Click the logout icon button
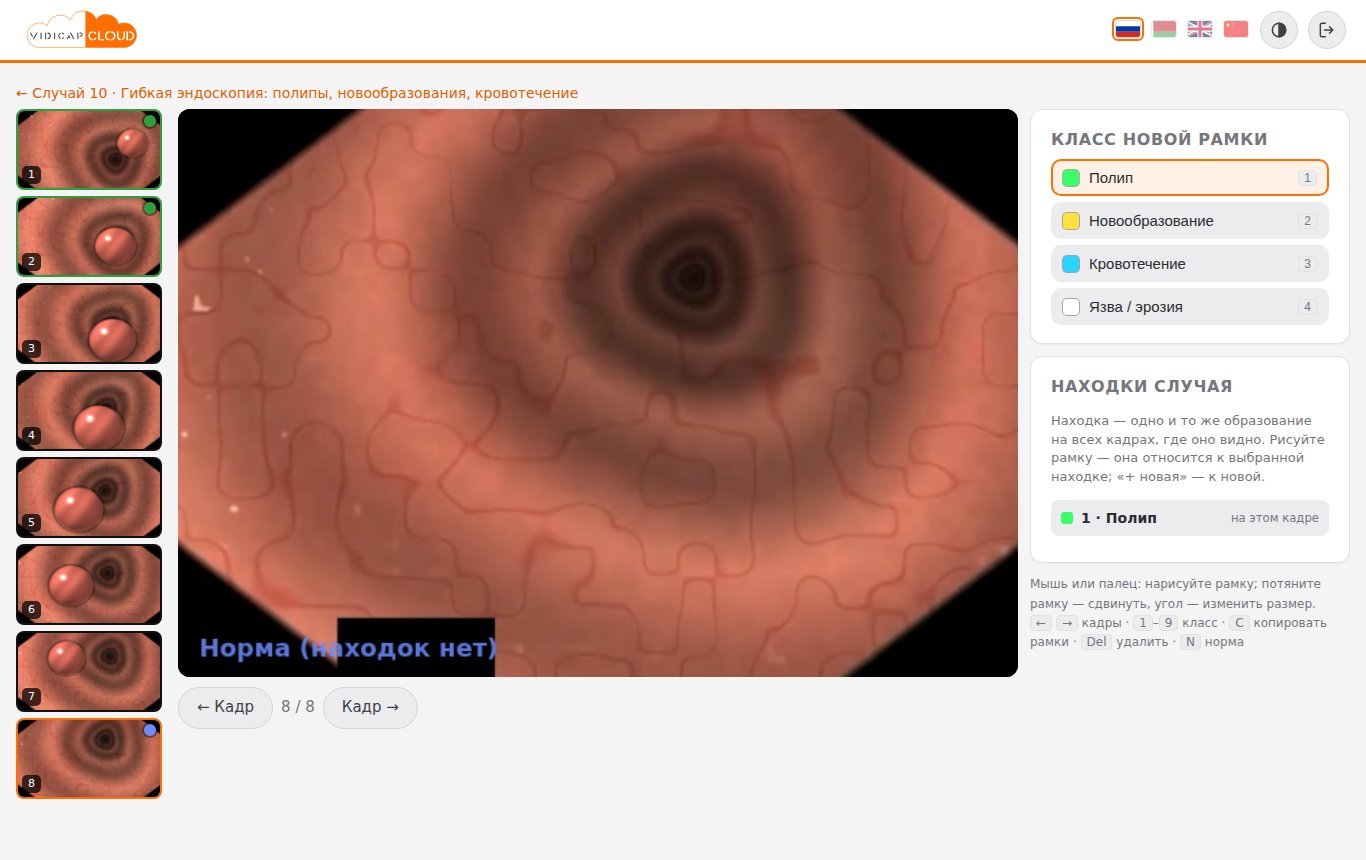 (x=1327, y=30)
